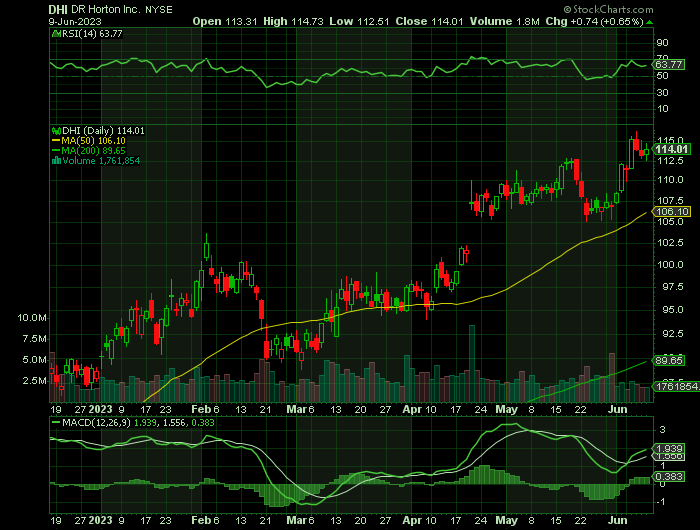Click the 106.10 MA(50) tag on right axis
The height and width of the screenshot is (530, 700).
pyautogui.click(x=671, y=211)
